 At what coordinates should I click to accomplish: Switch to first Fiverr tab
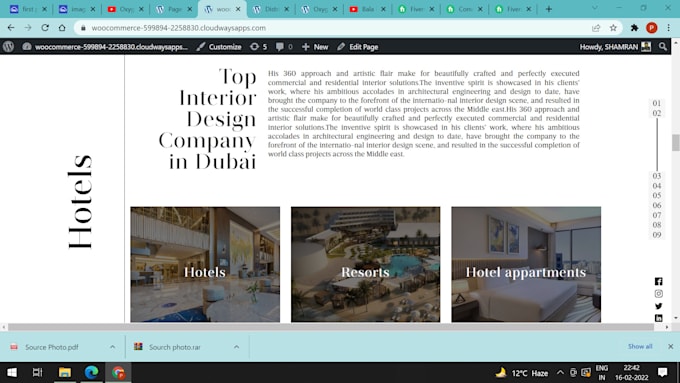pyautogui.click(x=415, y=9)
